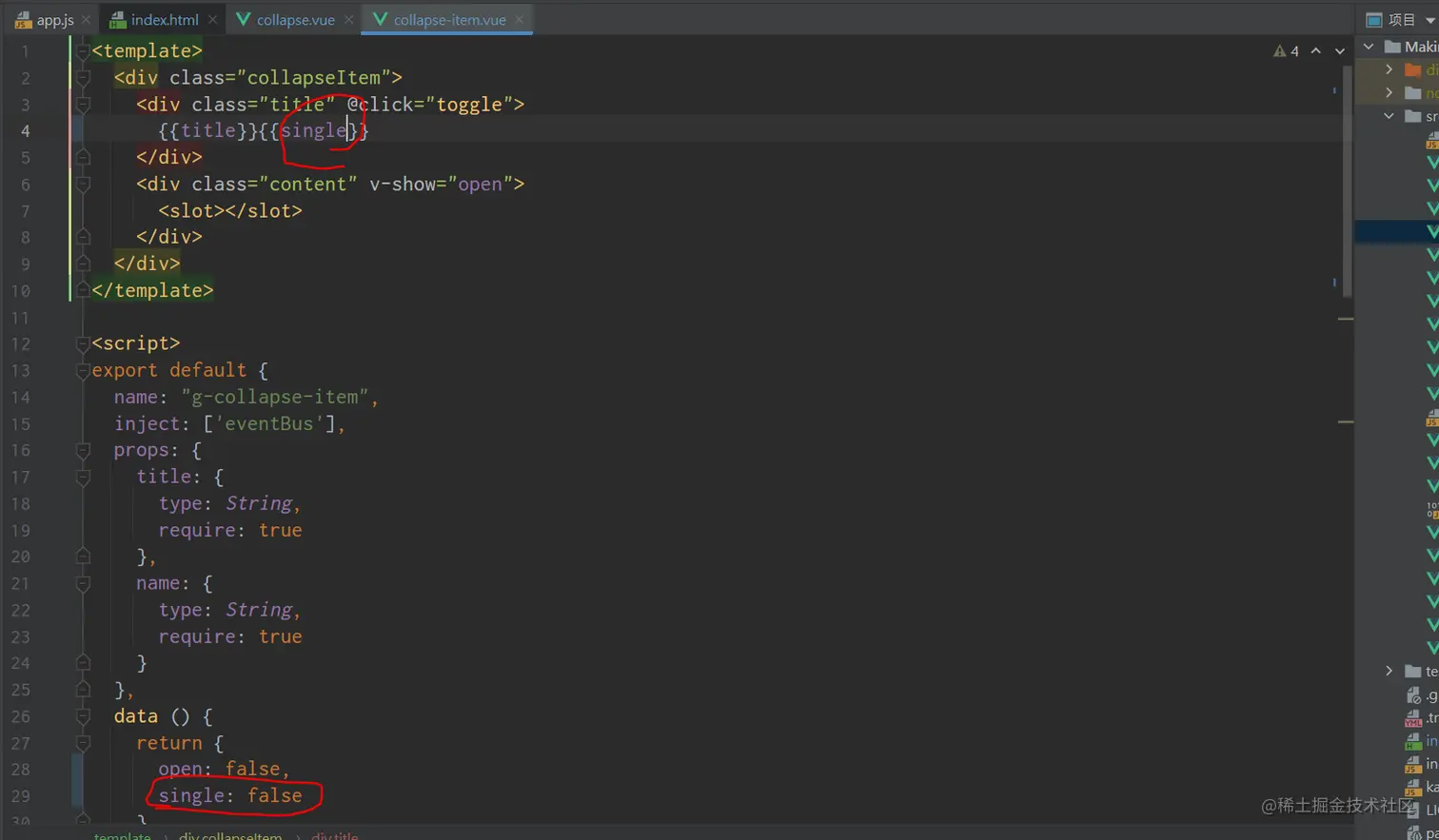Select the YML file icon in project tree
The image size is (1439, 840).
[x=1413, y=718]
